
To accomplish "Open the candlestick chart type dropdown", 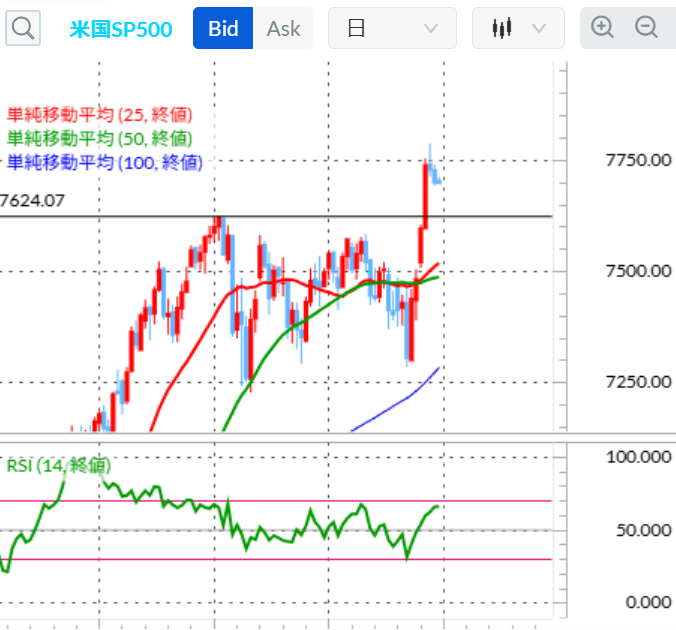I will point(518,28).
